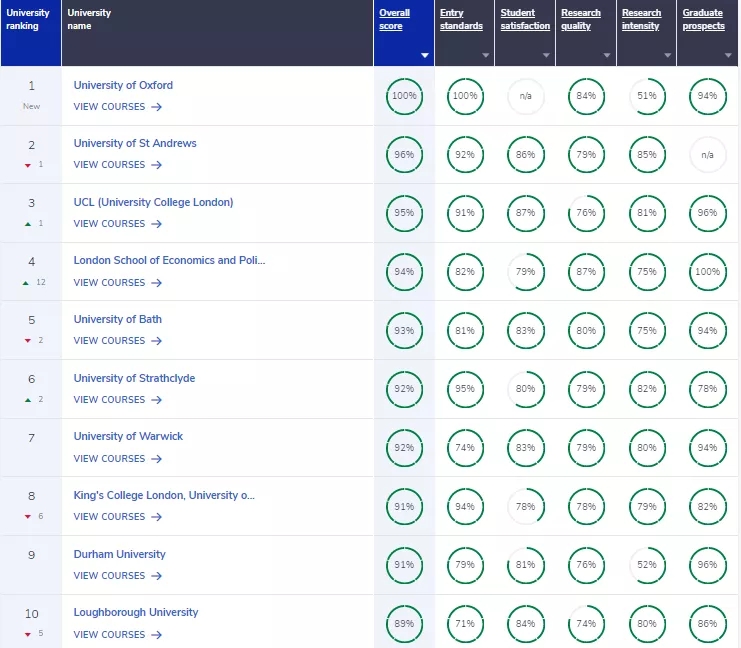Open UCL (University College London) page
This screenshot has height=648, width=741.
coord(153,202)
